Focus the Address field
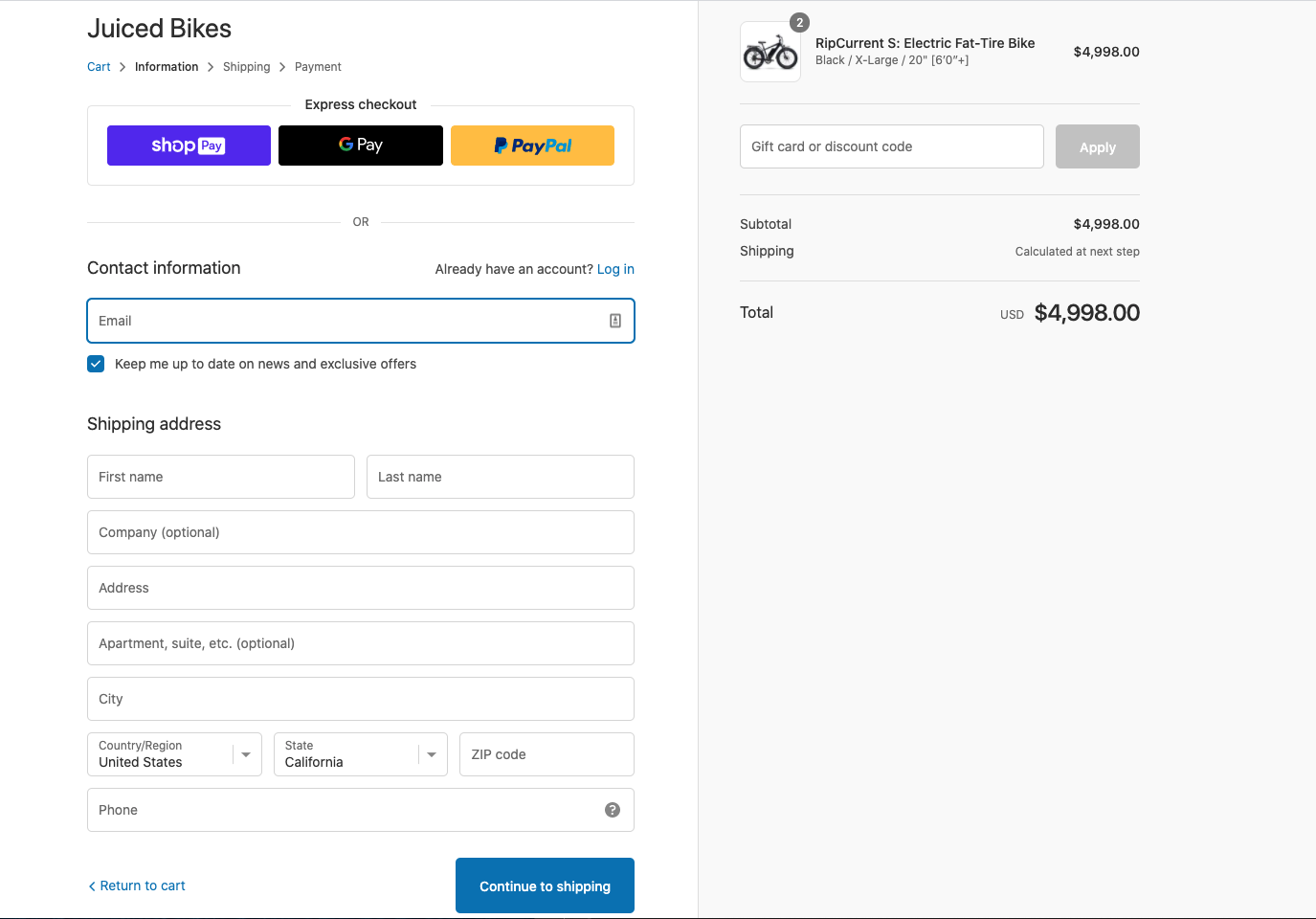 click(x=361, y=588)
